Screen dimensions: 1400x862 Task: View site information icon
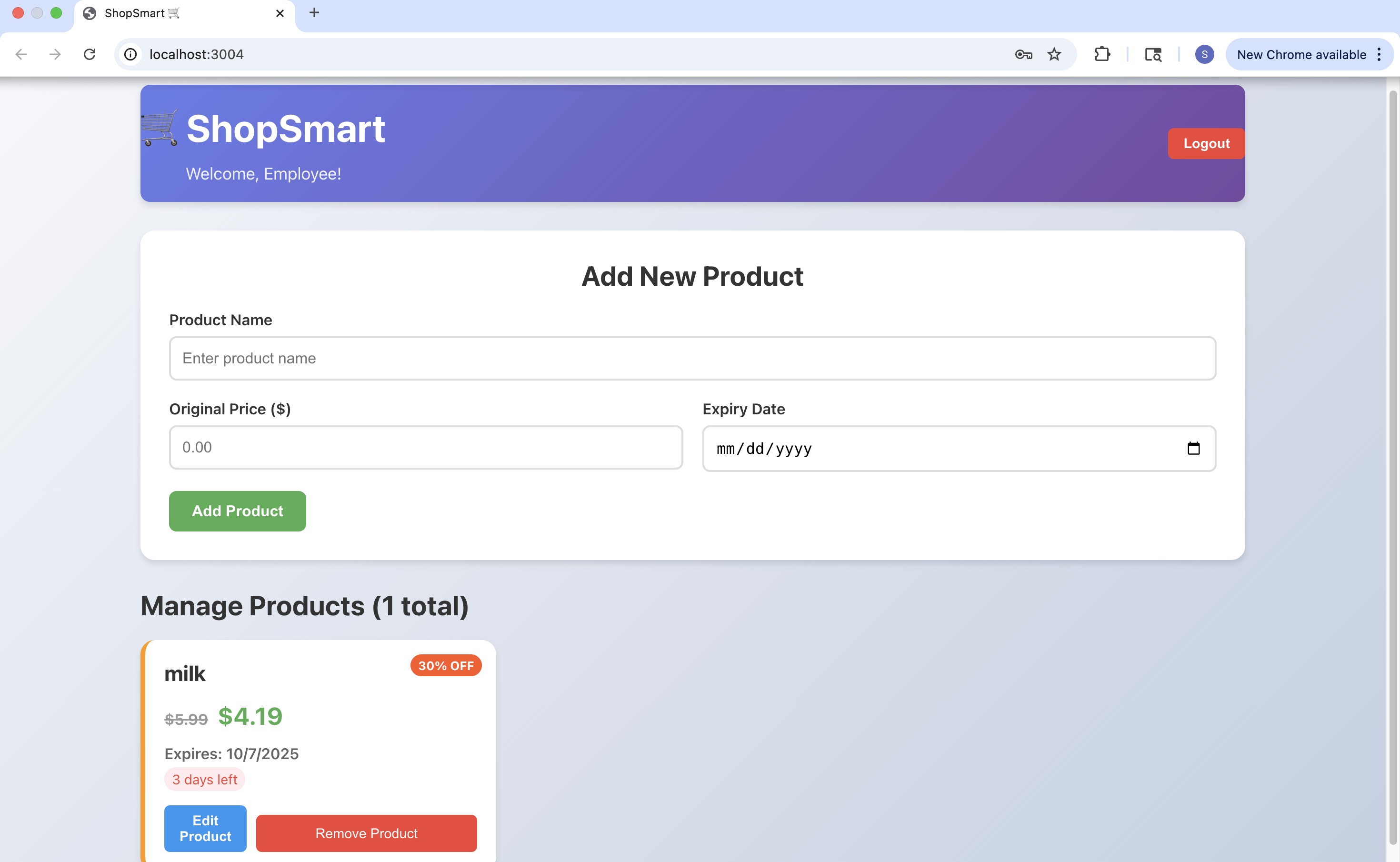pos(130,54)
